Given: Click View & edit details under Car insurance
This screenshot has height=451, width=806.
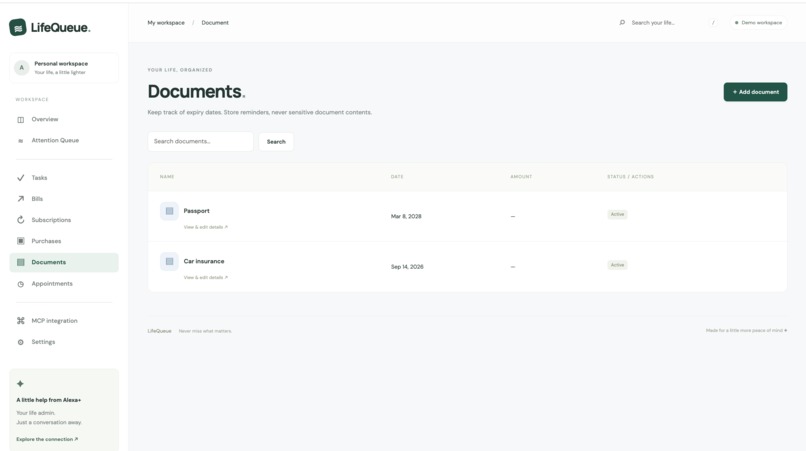Looking at the screenshot, I should (x=206, y=278).
